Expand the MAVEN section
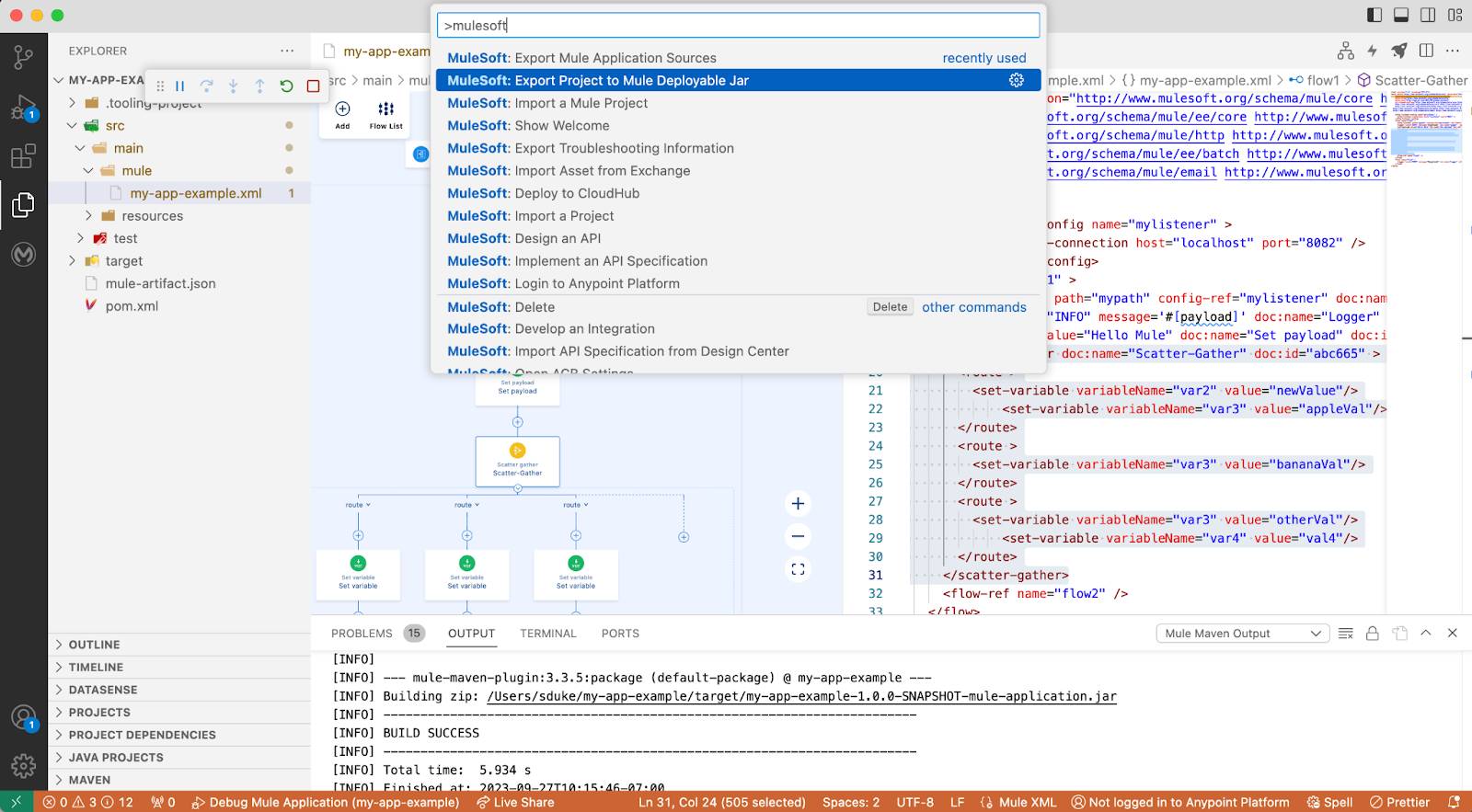 point(179,780)
